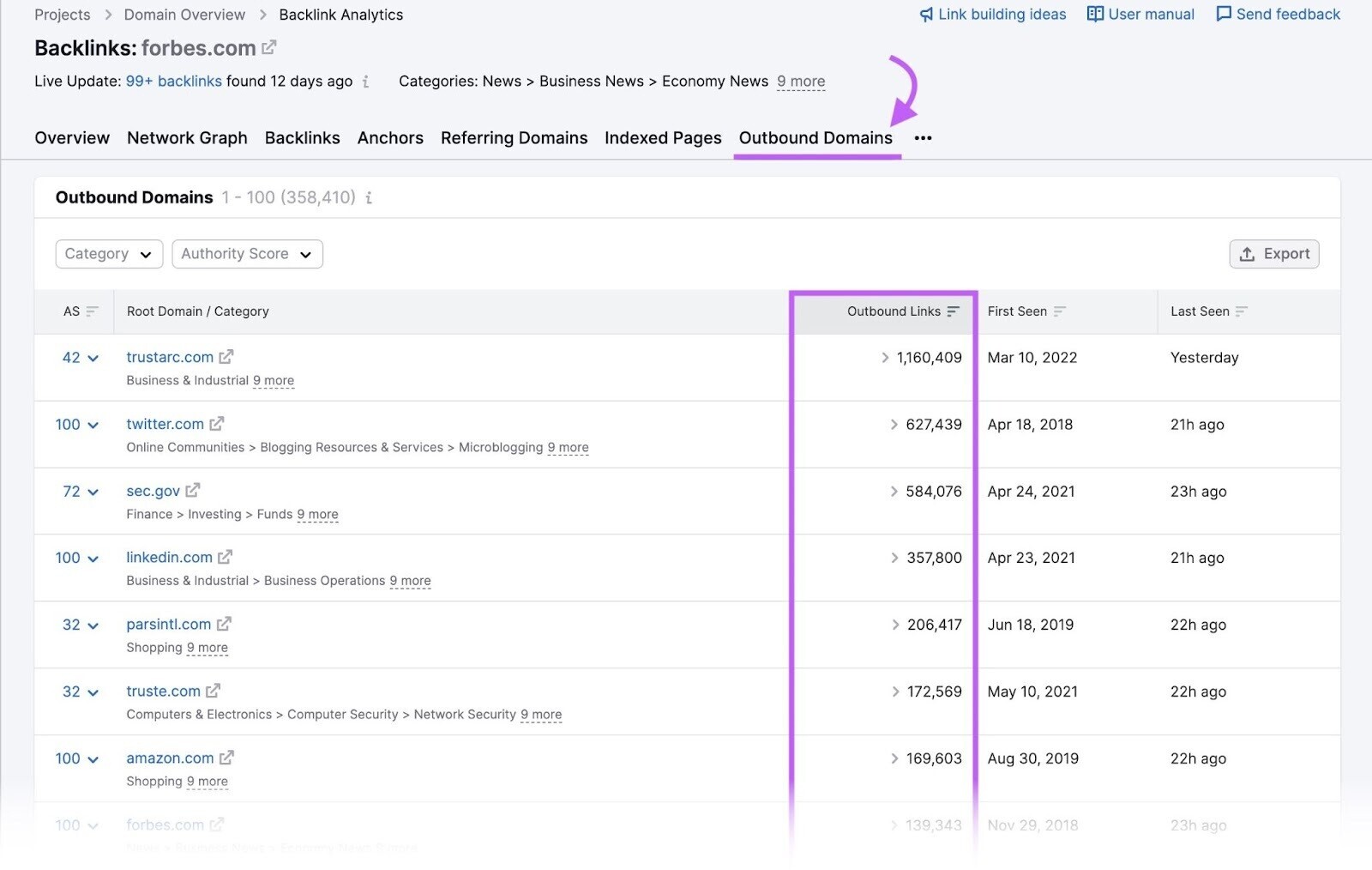Open the truste.com domain link
Image resolution: width=1372 pixels, height=870 pixels.
coord(163,691)
